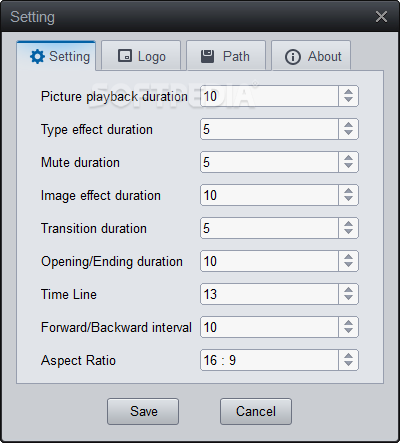Increase Picture playback duration with up arrow
The width and height of the screenshot is (400, 443).
[x=348, y=92]
